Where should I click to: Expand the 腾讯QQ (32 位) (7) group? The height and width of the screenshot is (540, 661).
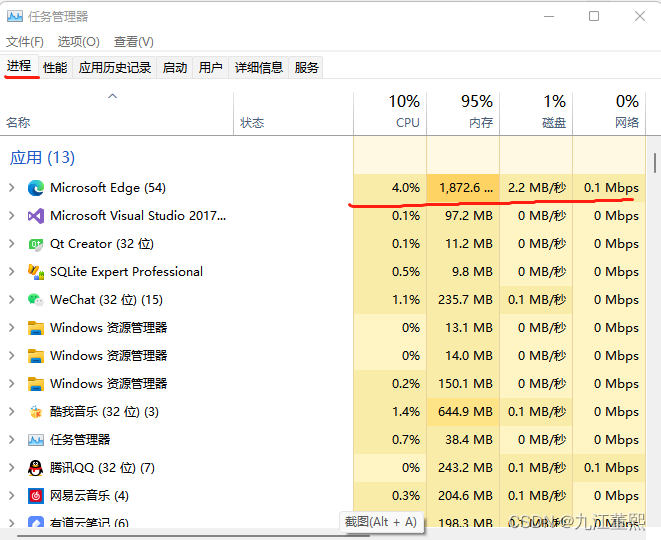coord(12,468)
